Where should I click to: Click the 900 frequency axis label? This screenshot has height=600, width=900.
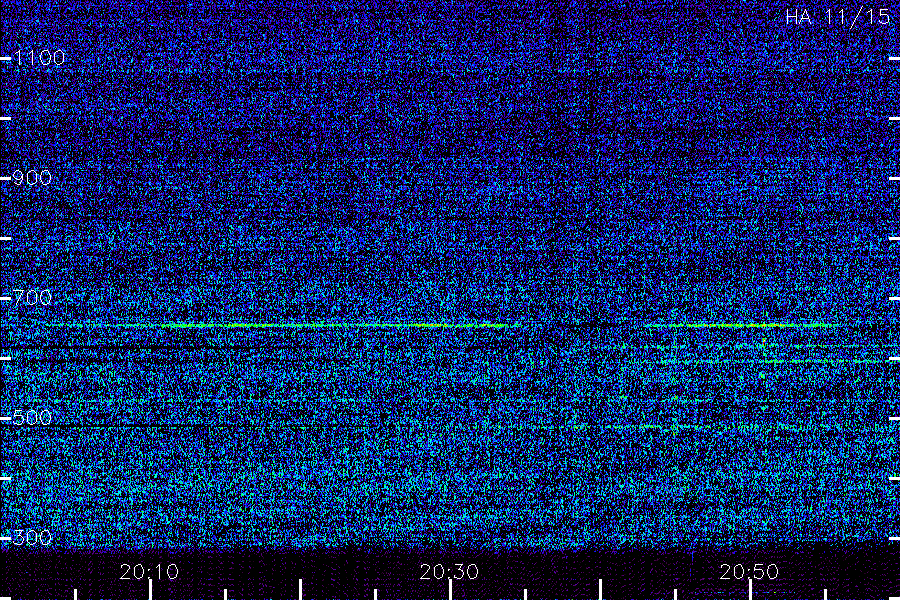tap(32, 177)
